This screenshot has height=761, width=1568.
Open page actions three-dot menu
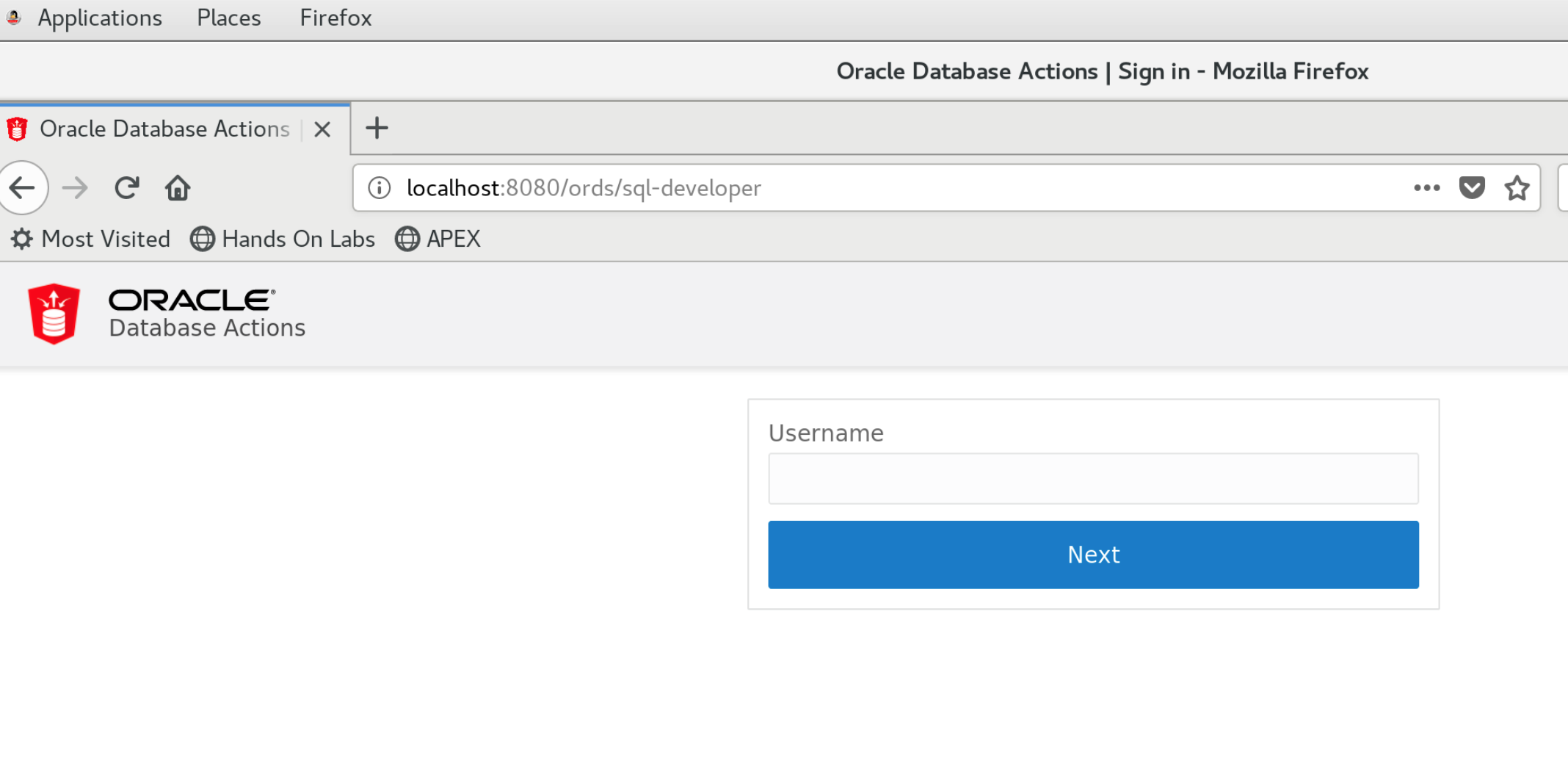tap(1427, 188)
